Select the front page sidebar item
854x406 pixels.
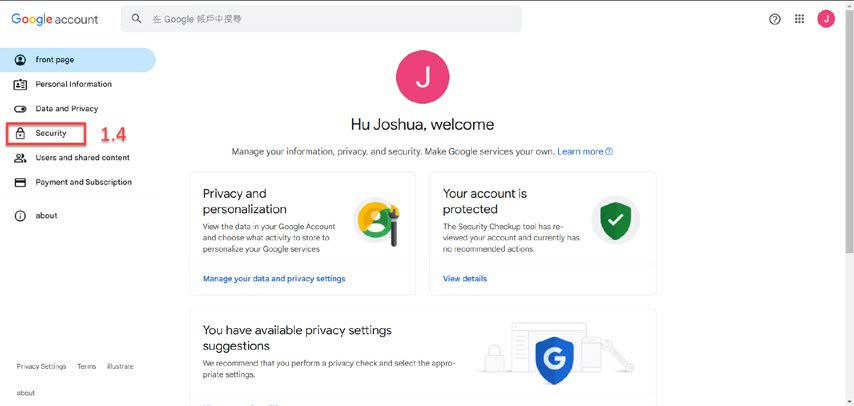click(x=78, y=60)
